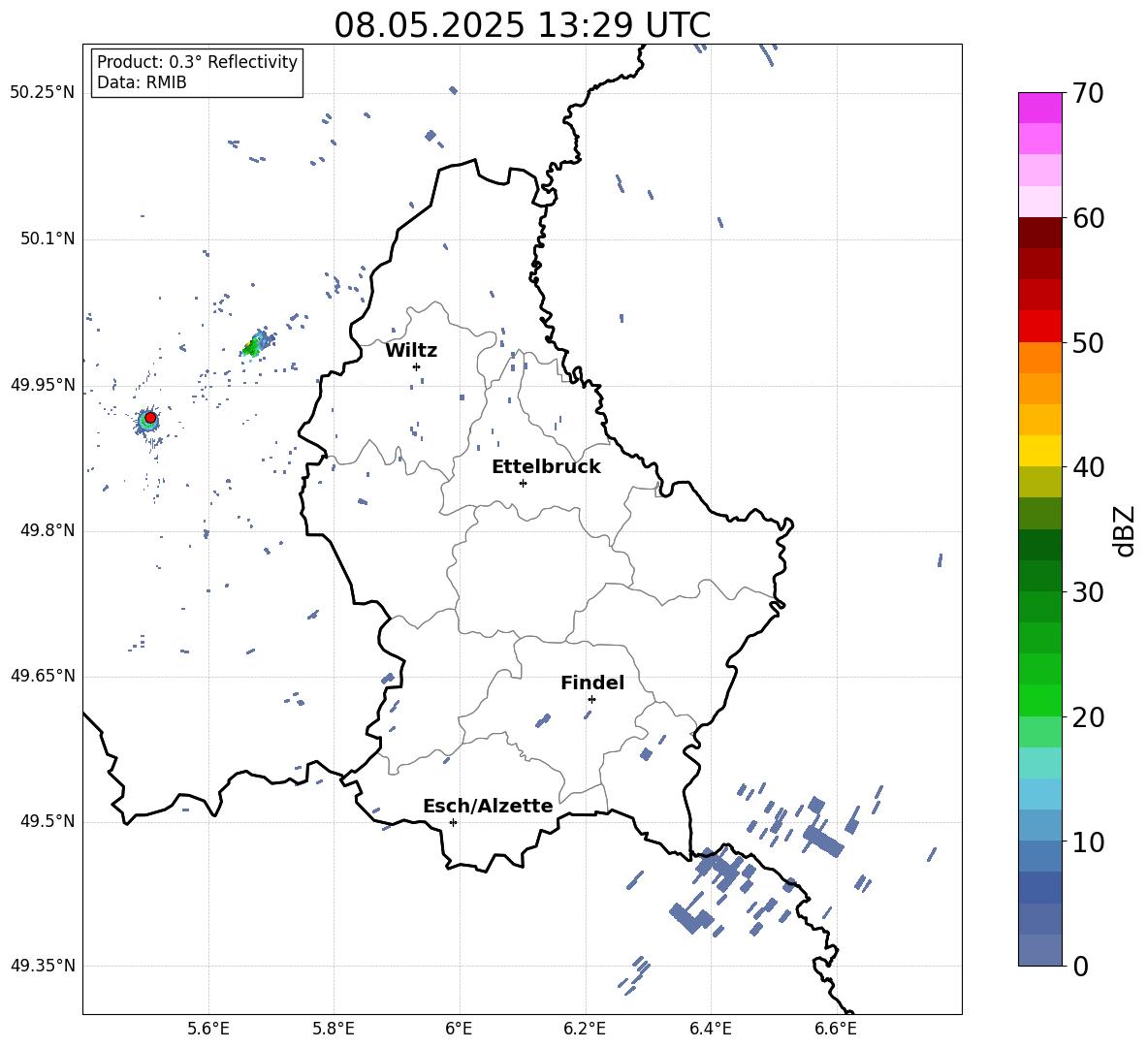Click the 49.35°N latitude label
The image size is (1148, 1048).
point(42,966)
